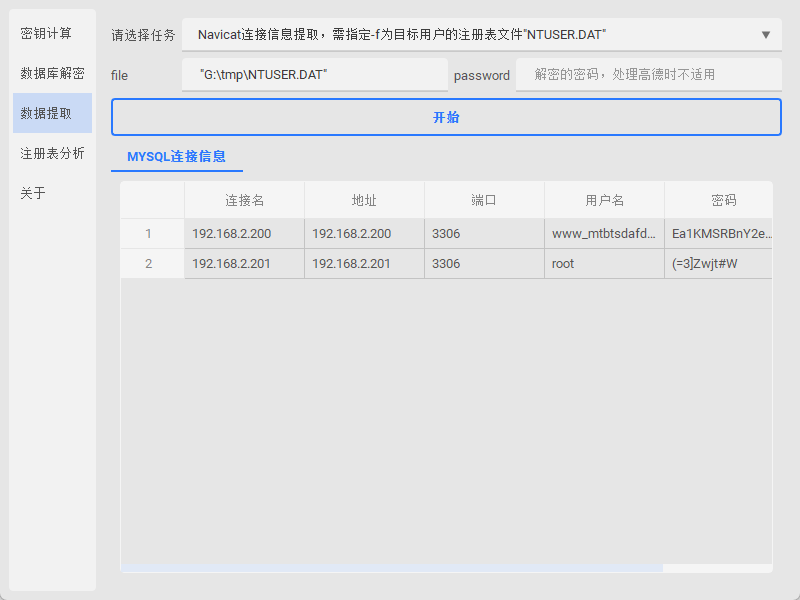Expand the task selection dropdown arrow
The image size is (800, 600).
(x=766, y=35)
